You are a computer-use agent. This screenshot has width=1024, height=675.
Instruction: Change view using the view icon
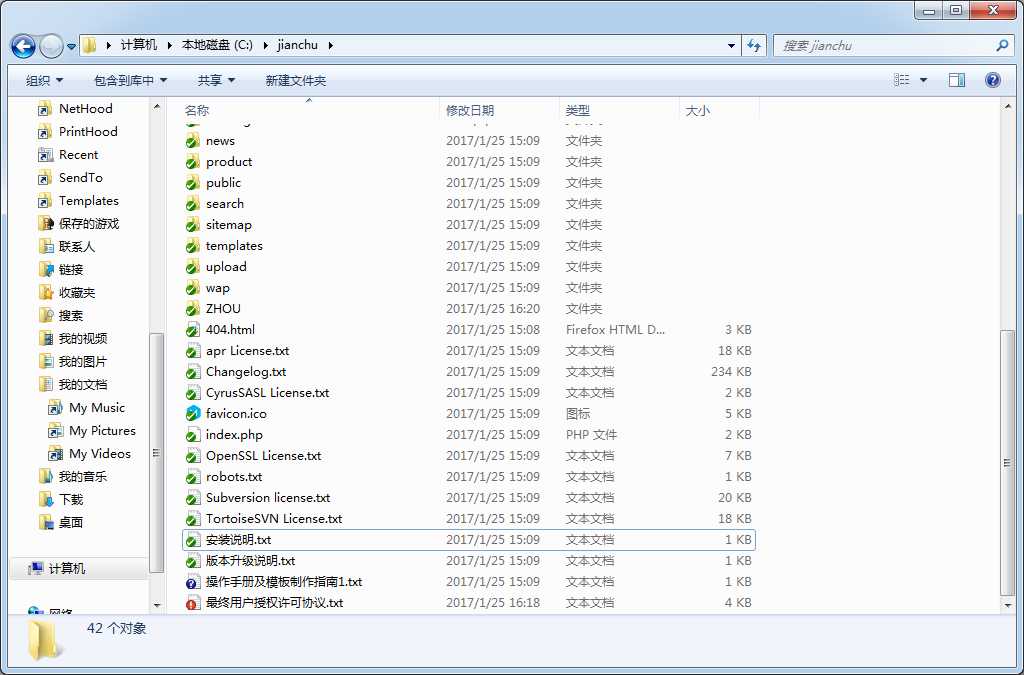[x=902, y=80]
